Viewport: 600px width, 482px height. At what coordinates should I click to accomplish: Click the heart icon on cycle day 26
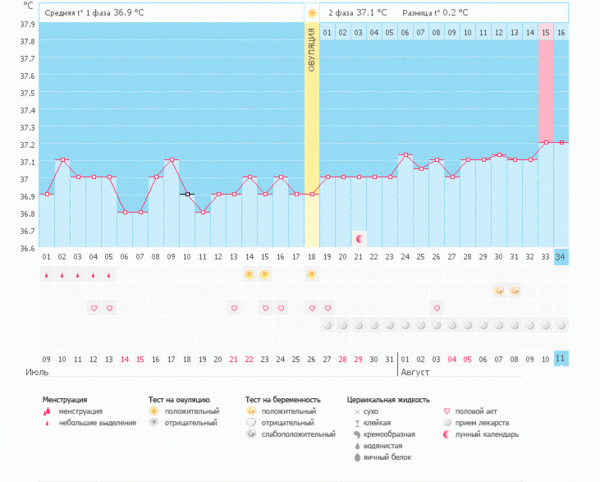(436, 308)
